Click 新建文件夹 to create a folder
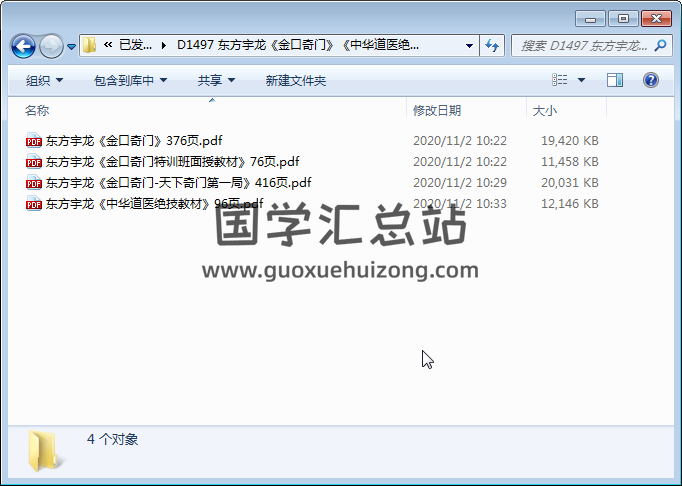The height and width of the screenshot is (486, 682). (296, 80)
